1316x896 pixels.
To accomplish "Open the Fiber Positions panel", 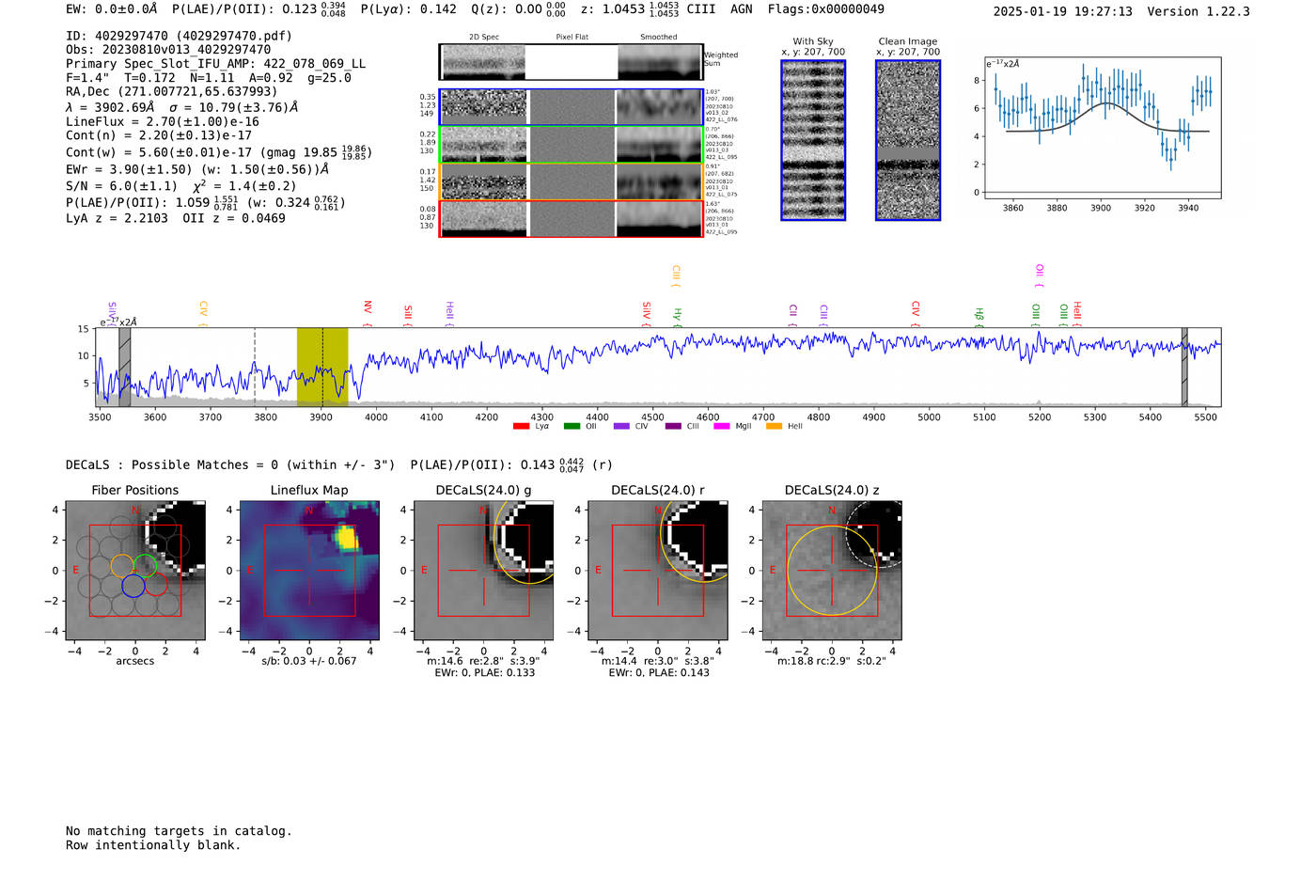I will [135, 571].
